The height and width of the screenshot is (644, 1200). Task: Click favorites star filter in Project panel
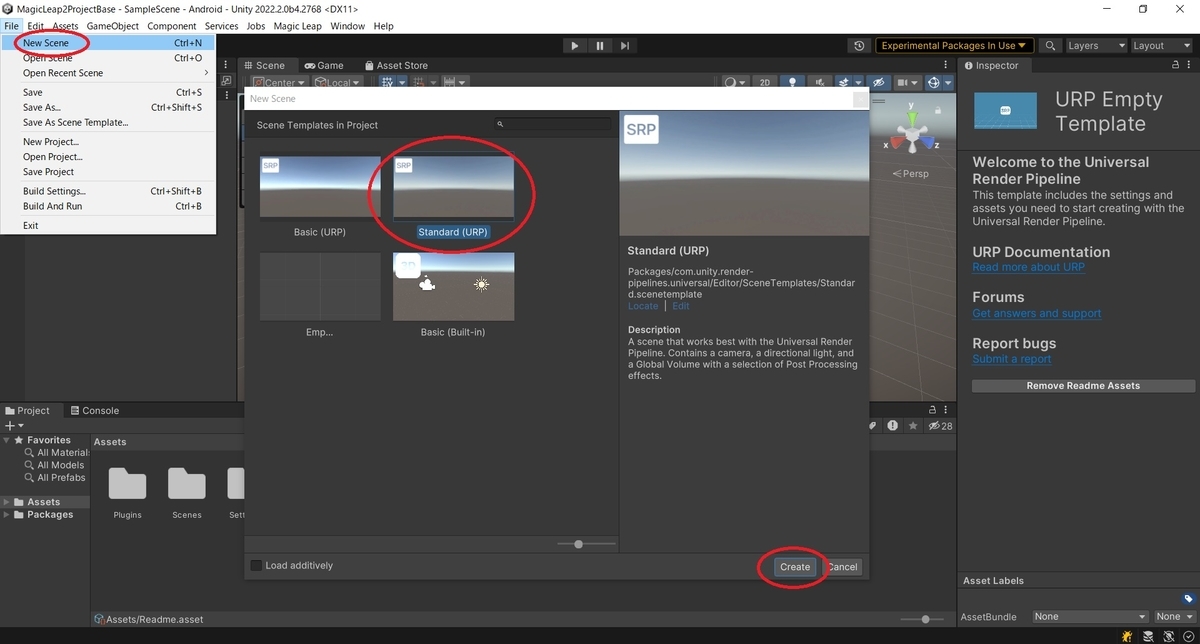(x=911, y=425)
